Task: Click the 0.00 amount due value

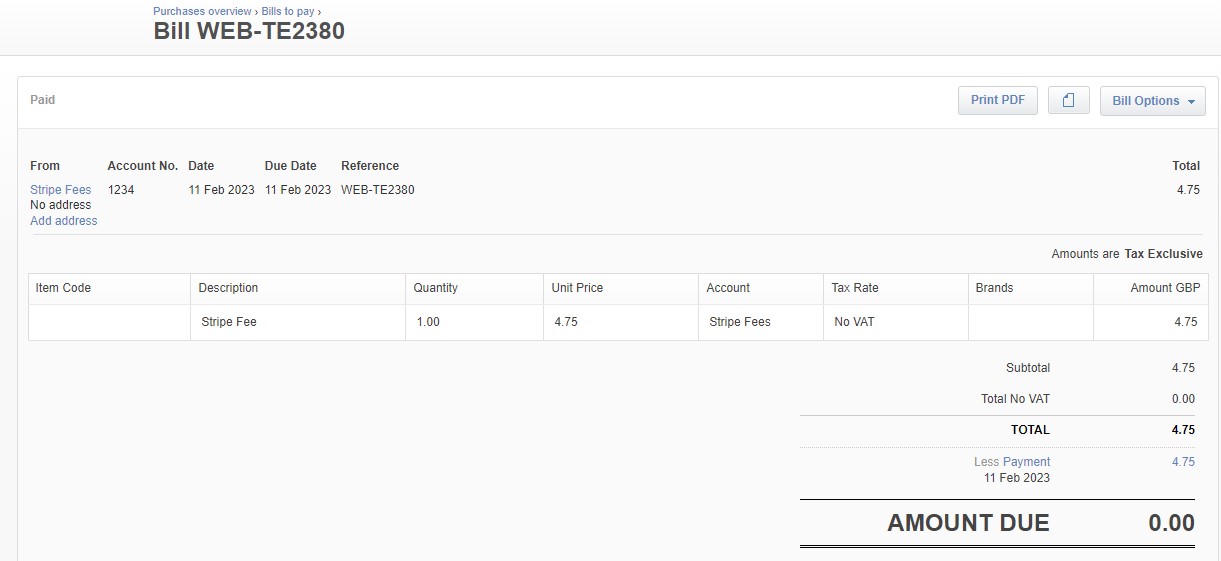Action: click(1170, 523)
